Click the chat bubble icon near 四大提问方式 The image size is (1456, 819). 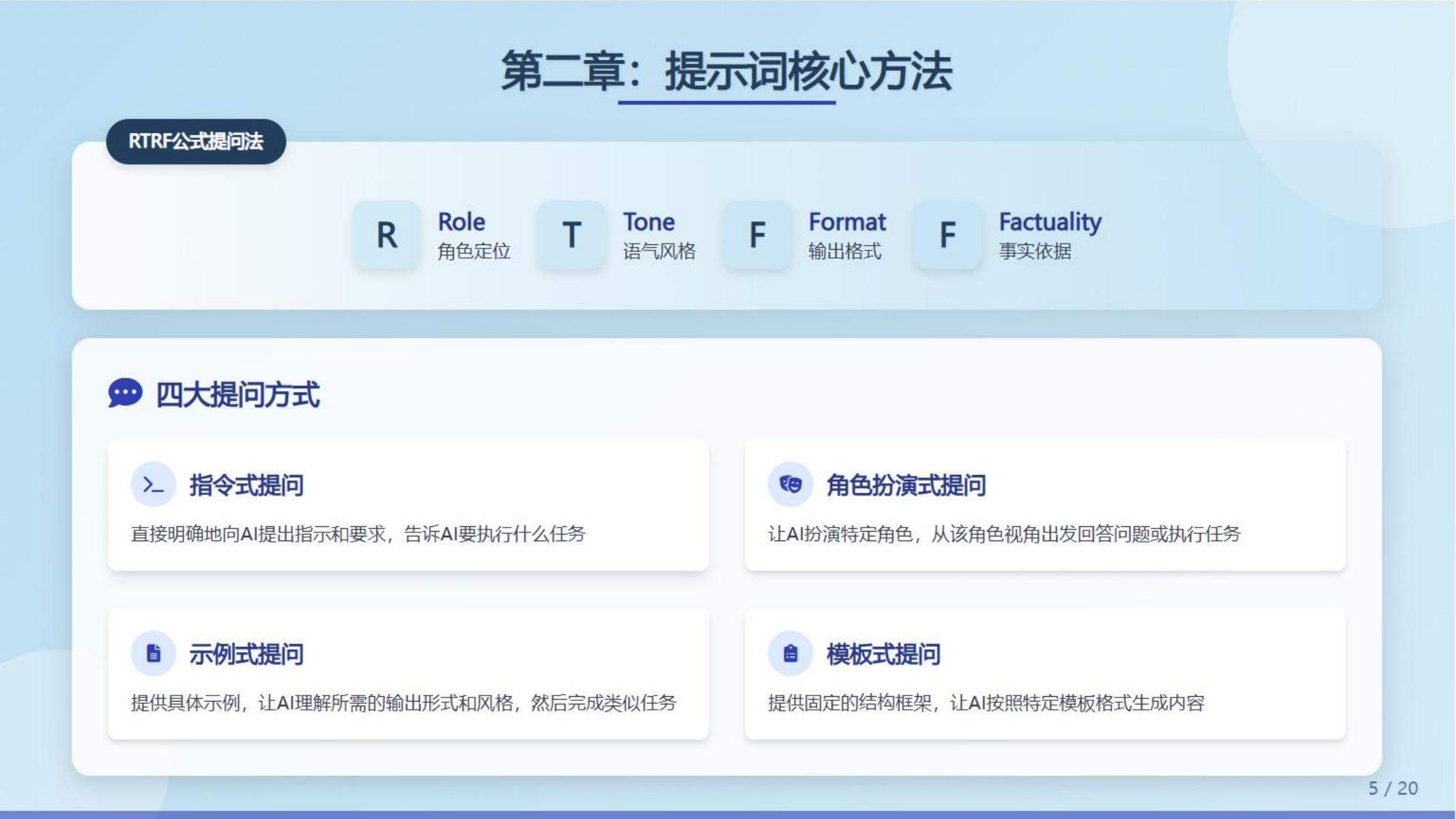click(x=125, y=393)
